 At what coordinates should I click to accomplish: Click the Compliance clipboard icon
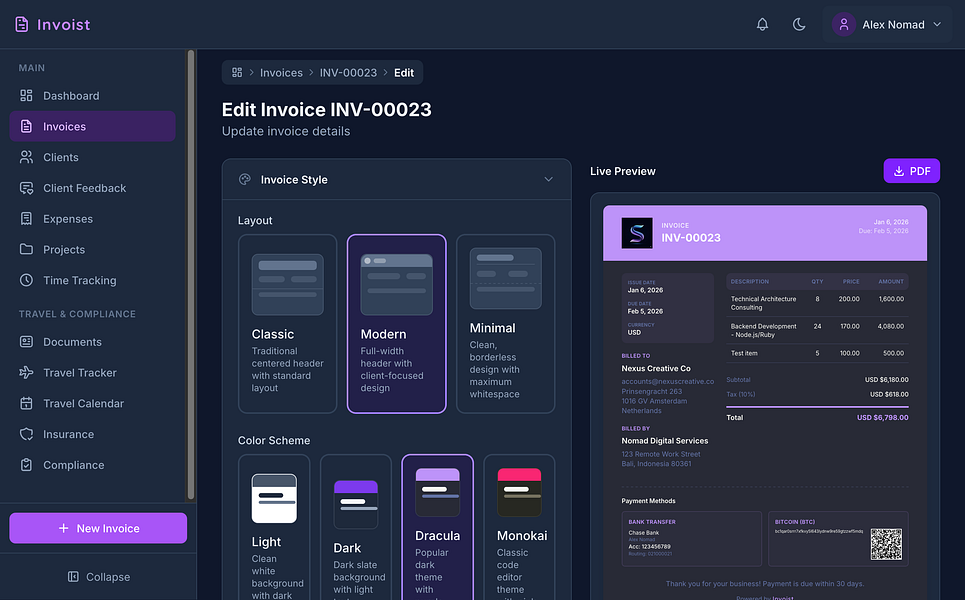[26, 465]
